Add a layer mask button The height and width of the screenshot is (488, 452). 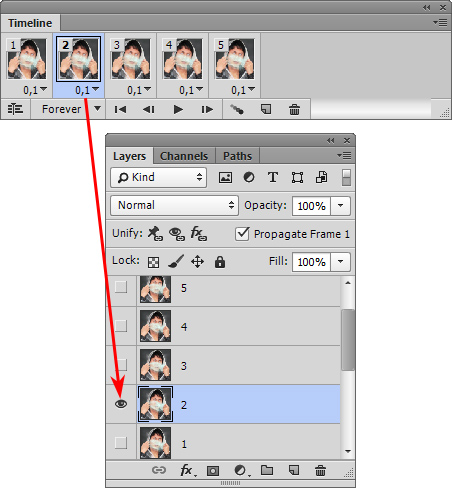213,471
